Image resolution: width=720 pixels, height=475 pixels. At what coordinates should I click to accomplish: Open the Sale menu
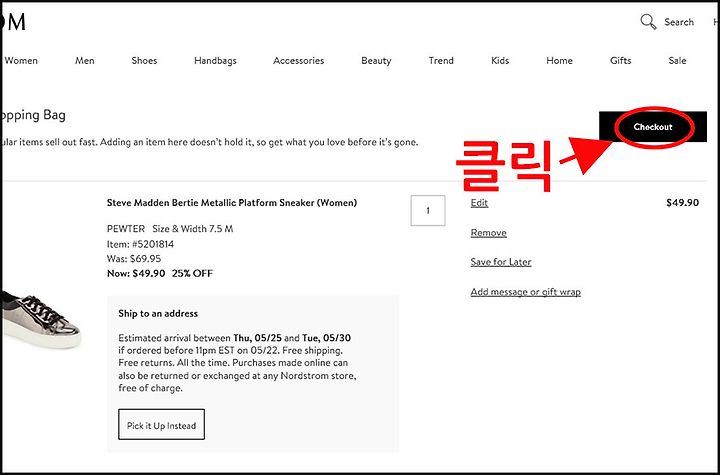[677, 61]
